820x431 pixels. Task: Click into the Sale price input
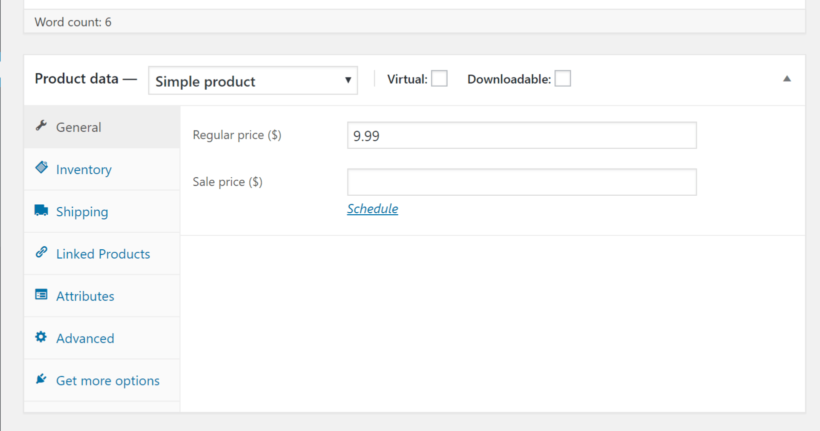(x=522, y=182)
